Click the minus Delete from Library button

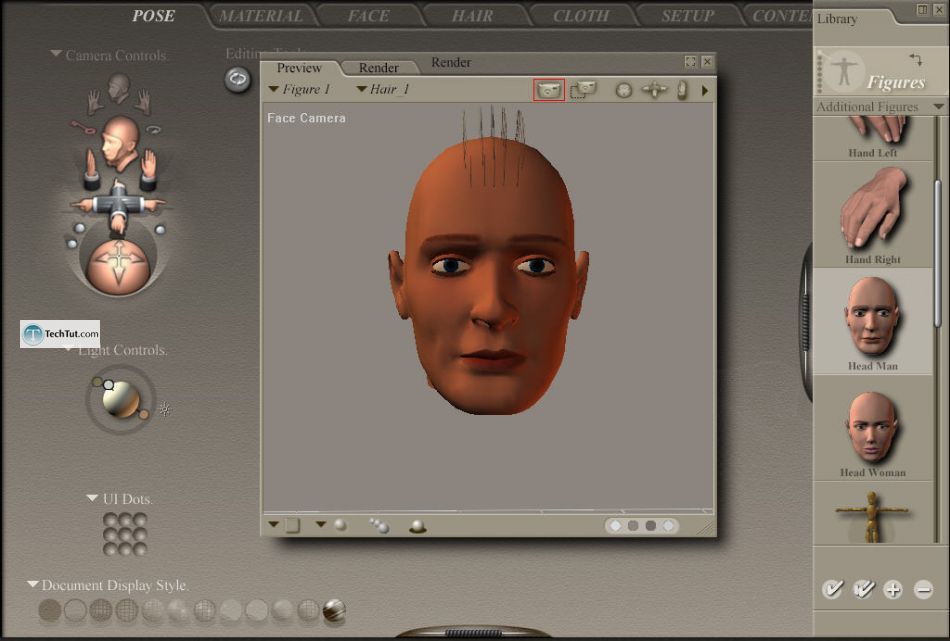923,590
